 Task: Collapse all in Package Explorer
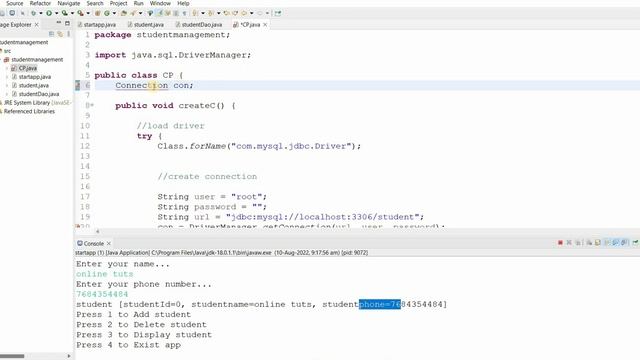(51, 34)
